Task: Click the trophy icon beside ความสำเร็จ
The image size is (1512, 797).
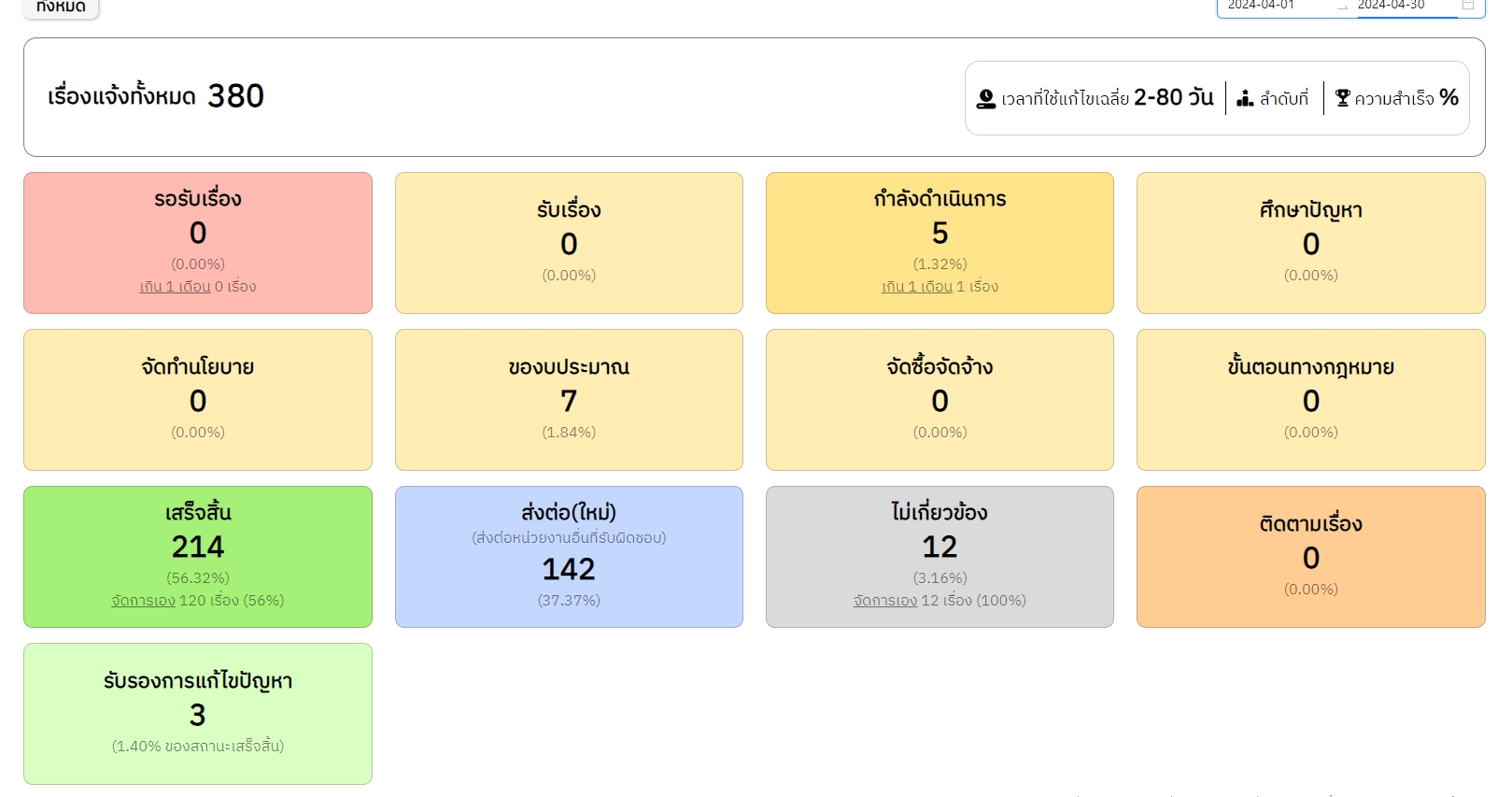Action: tap(1342, 98)
